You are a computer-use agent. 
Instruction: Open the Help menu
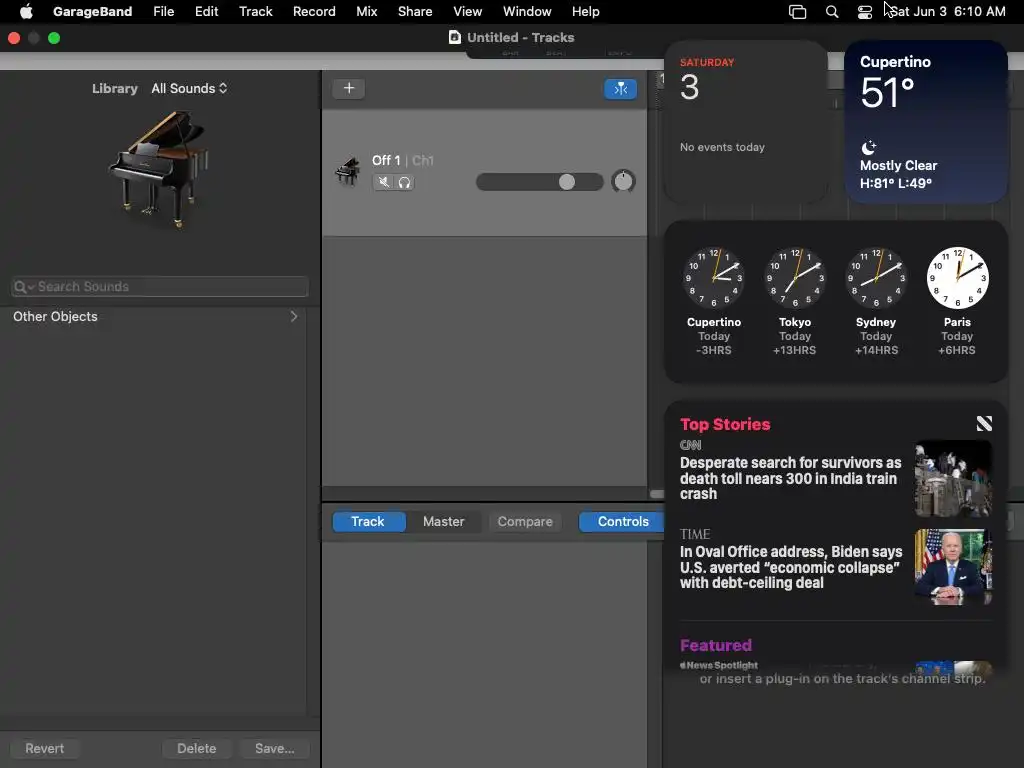click(x=585, y=11)
